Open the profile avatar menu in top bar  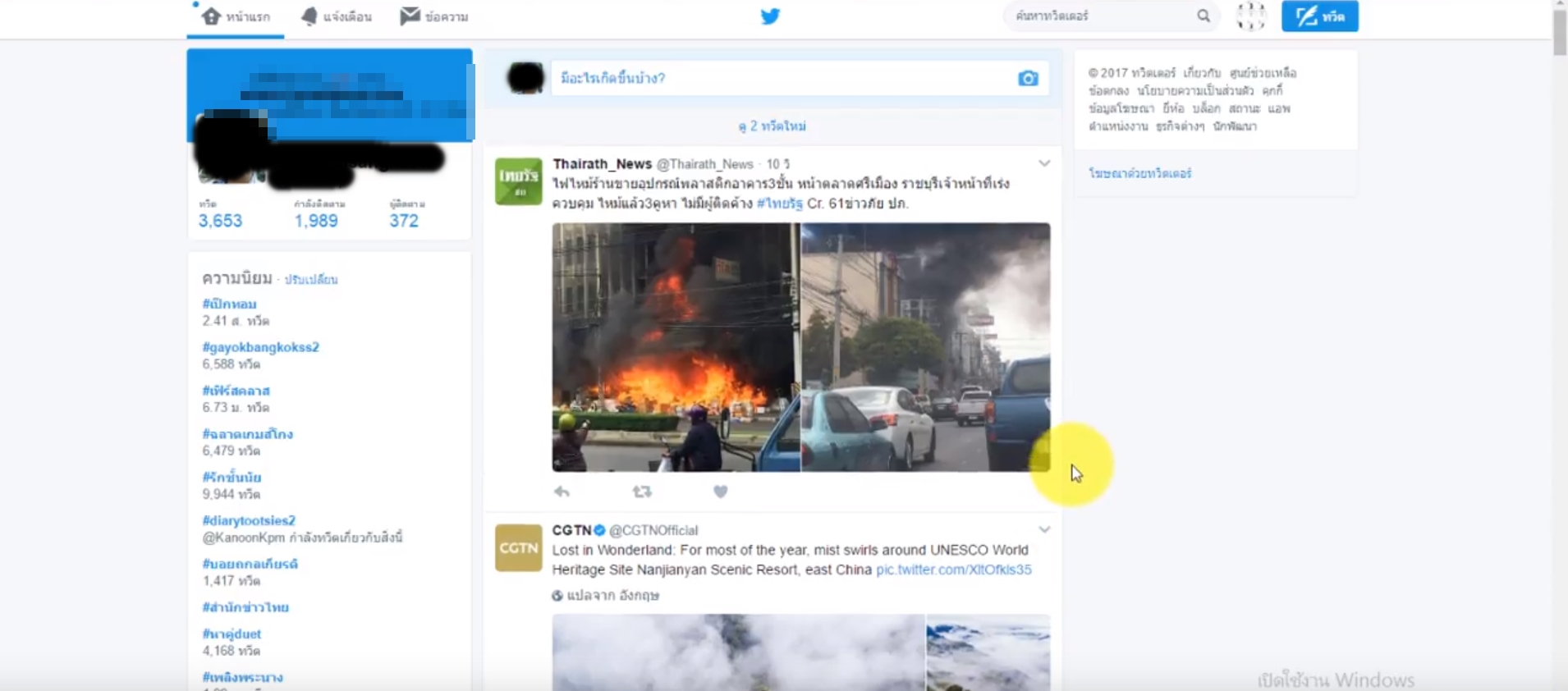(1251, 16)
